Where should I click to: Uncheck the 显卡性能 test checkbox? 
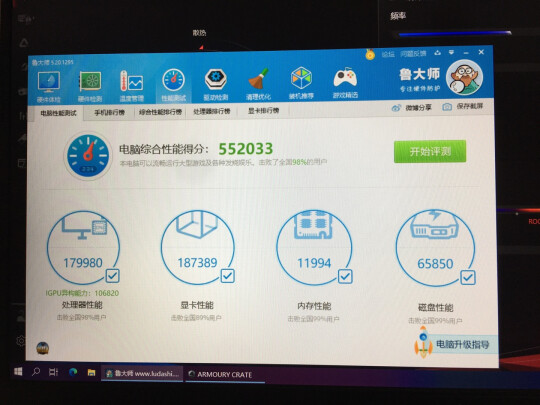[227, 276]
